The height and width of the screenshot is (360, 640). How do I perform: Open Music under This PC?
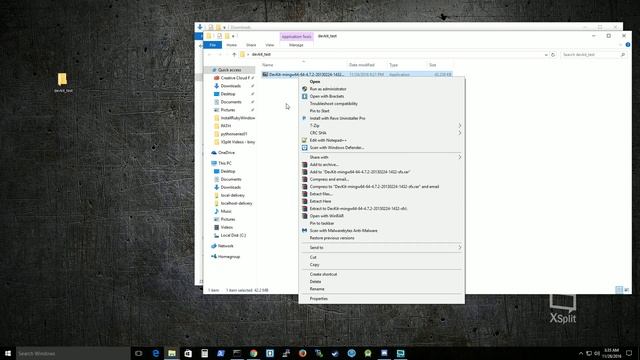point(226,211)
